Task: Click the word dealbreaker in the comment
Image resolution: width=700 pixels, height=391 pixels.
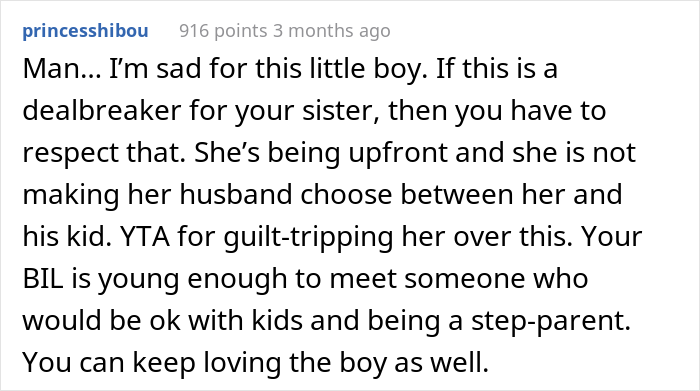Action: click(101, 111)
